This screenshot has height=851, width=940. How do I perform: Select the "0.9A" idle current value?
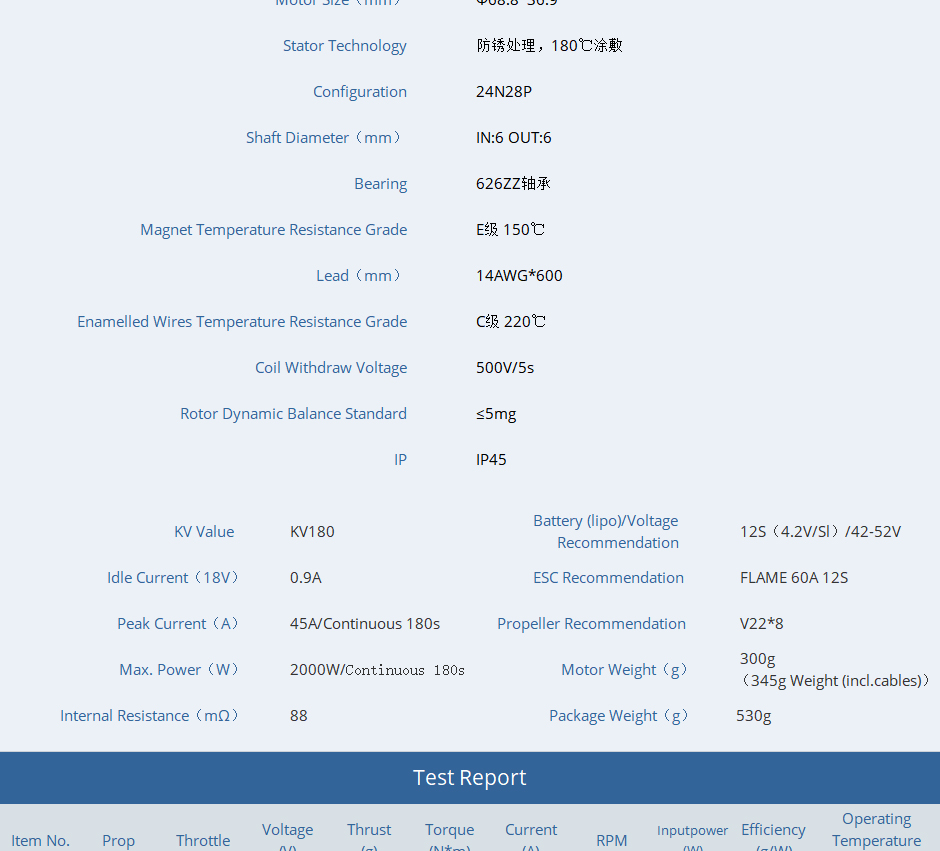pos(306,578)
